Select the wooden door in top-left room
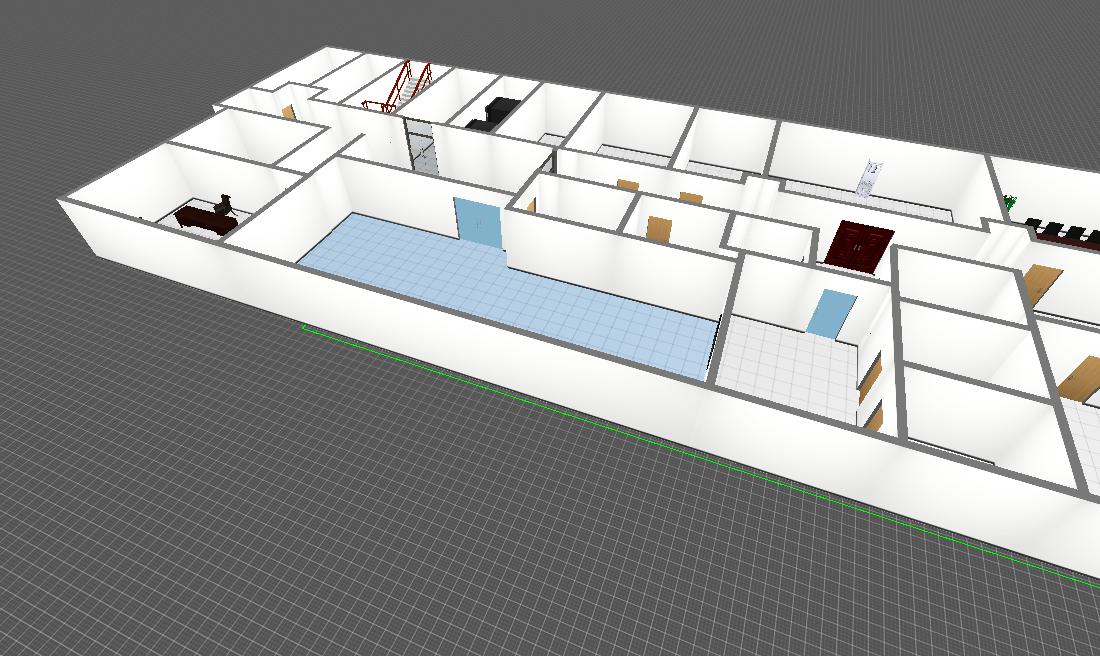 (288, 112)
